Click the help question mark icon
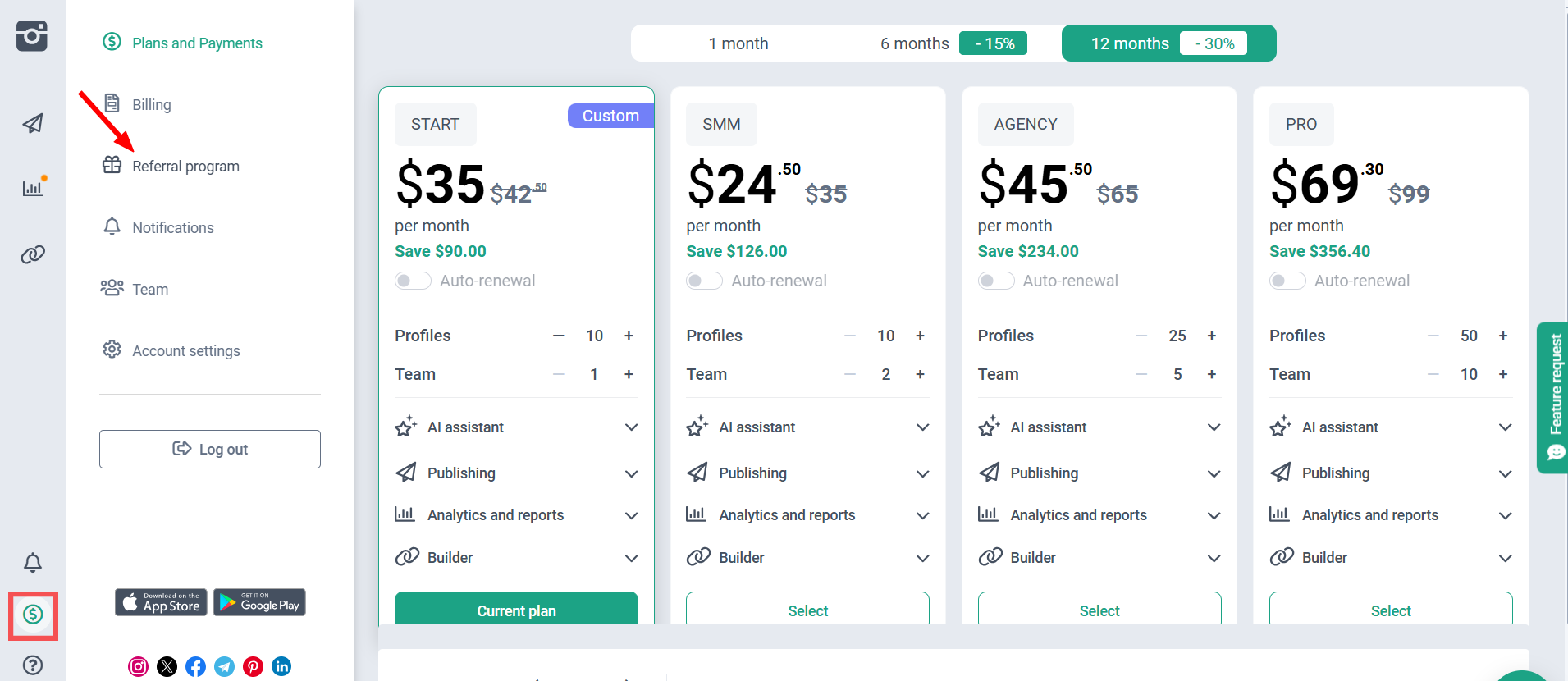Image resolution: width=1568 pixels, height=681 pixels. (33, 665)
